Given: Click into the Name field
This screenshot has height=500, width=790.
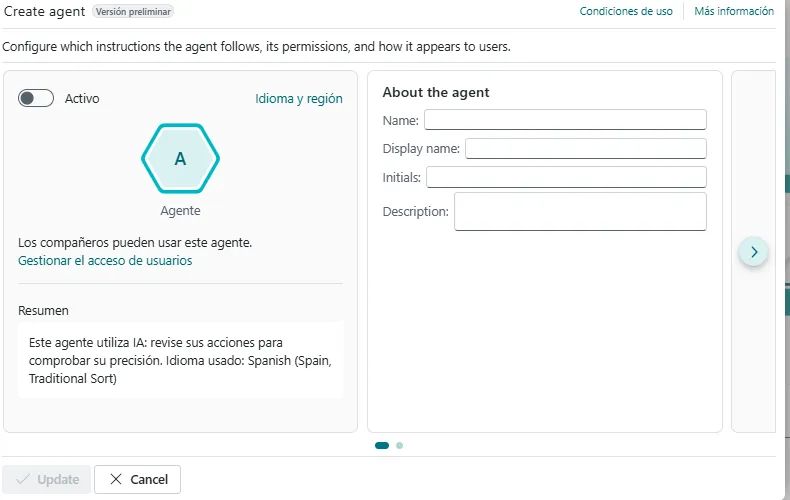Looking at the screenshot, I should coord(565,120).
